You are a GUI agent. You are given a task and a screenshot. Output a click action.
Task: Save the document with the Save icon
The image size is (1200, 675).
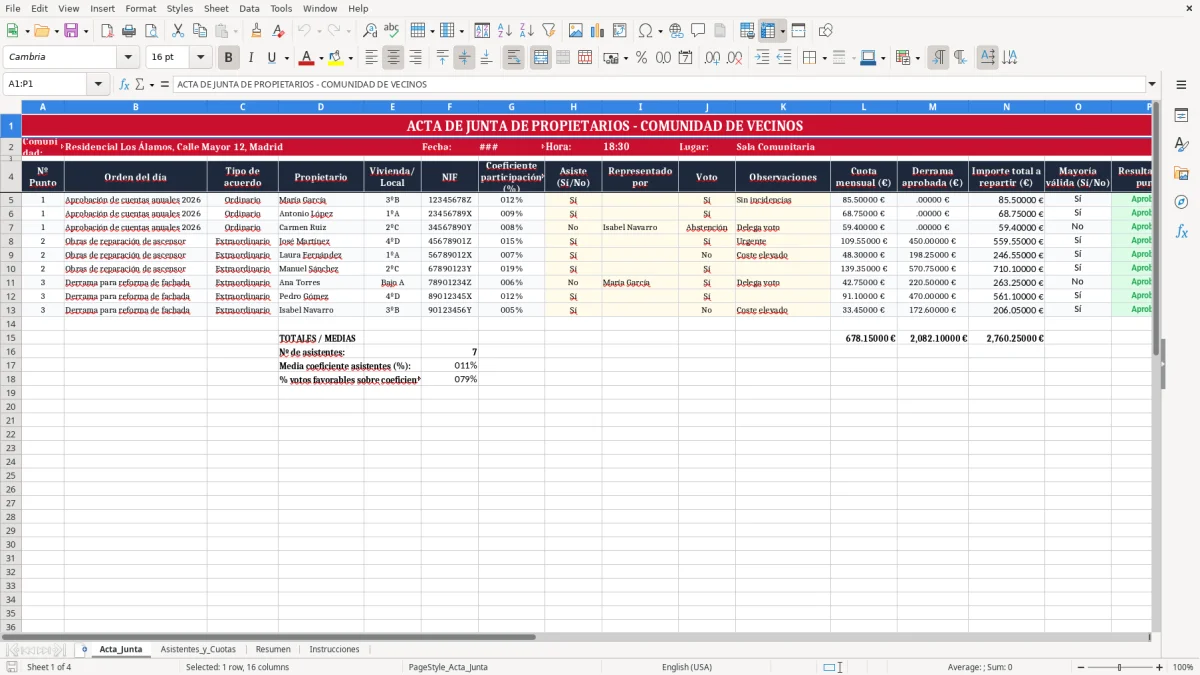click(x=71, y=31)
